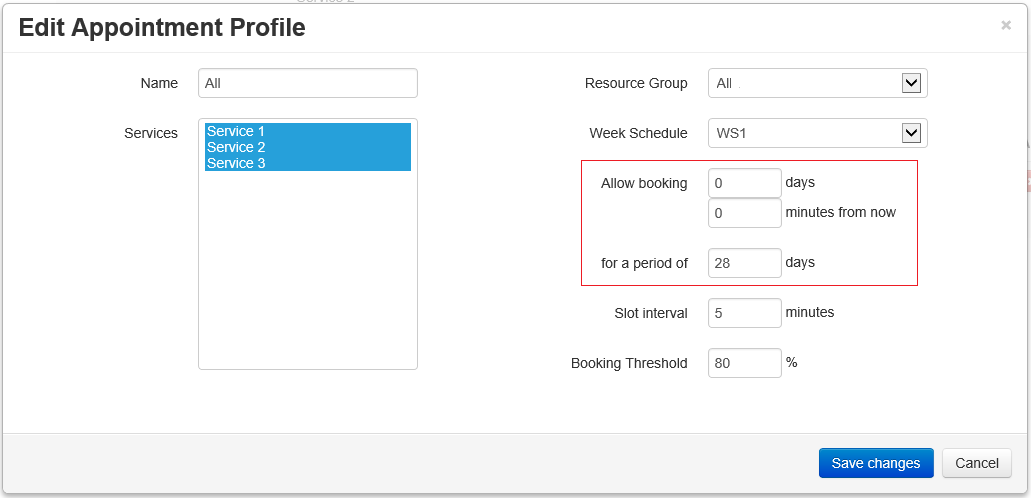Open the Resource Group dropdown
Screen dimensions: 1031x498
(x=817, y=84)
